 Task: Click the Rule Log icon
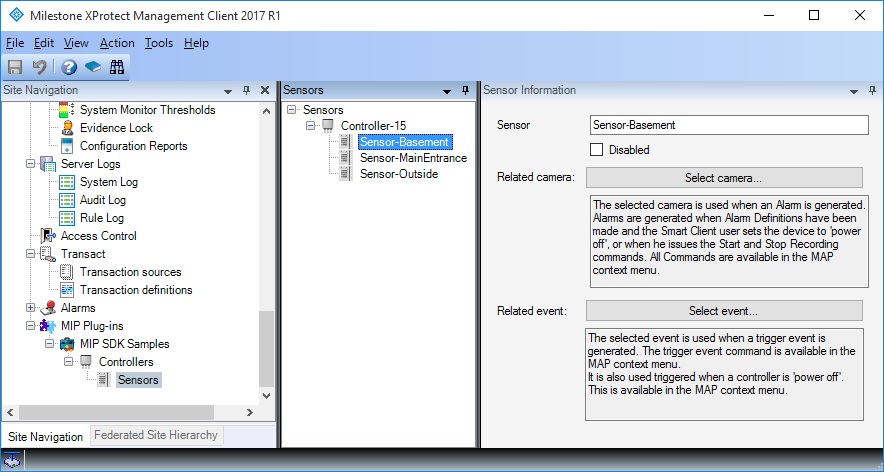[67, 218]
